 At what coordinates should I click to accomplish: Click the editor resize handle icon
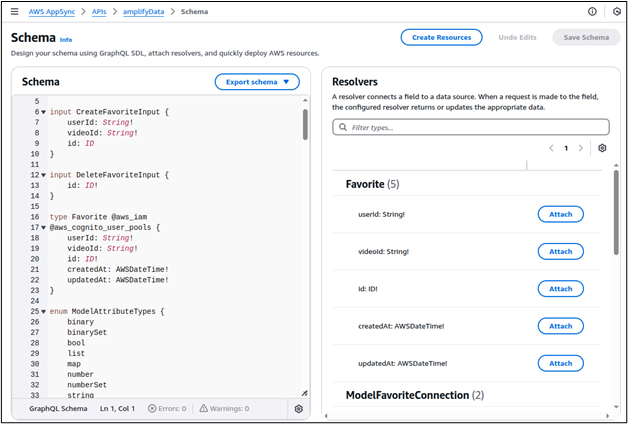[x=304, y=394]
